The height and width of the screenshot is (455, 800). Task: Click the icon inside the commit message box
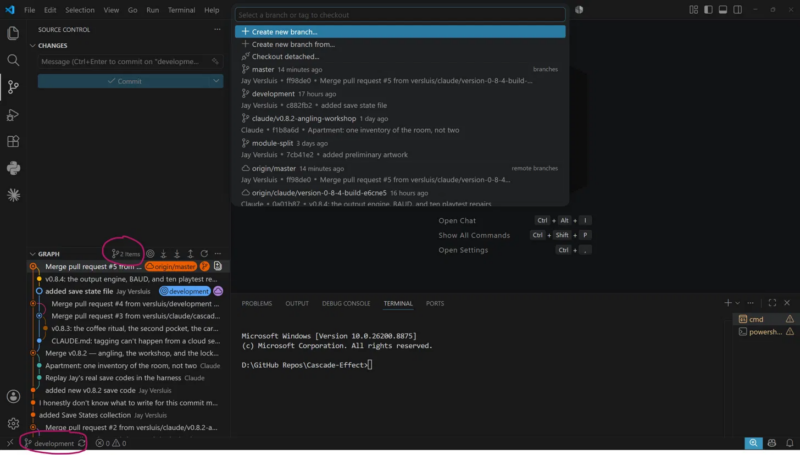215,61
